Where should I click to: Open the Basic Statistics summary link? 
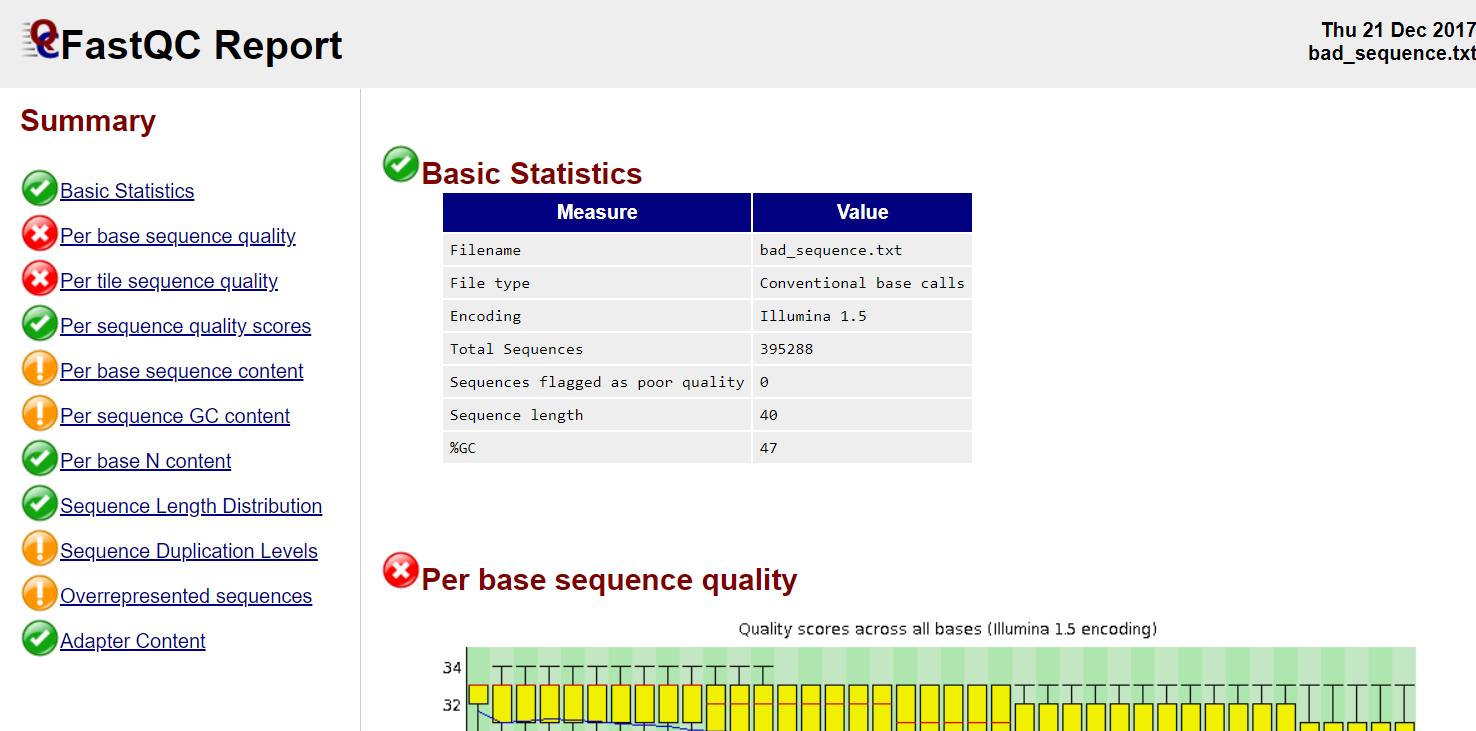click(x=127, y=191)
